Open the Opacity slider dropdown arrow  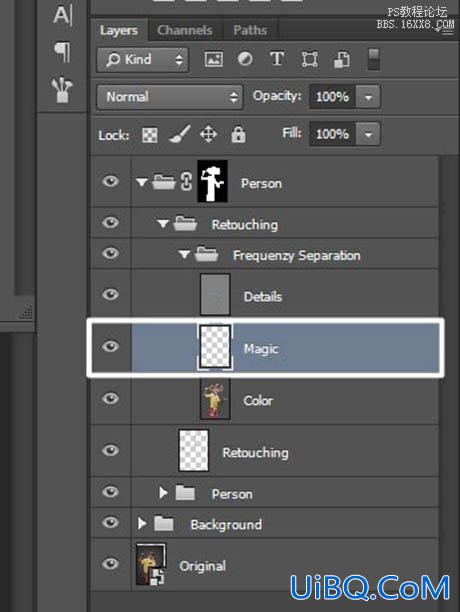(368, 96)
